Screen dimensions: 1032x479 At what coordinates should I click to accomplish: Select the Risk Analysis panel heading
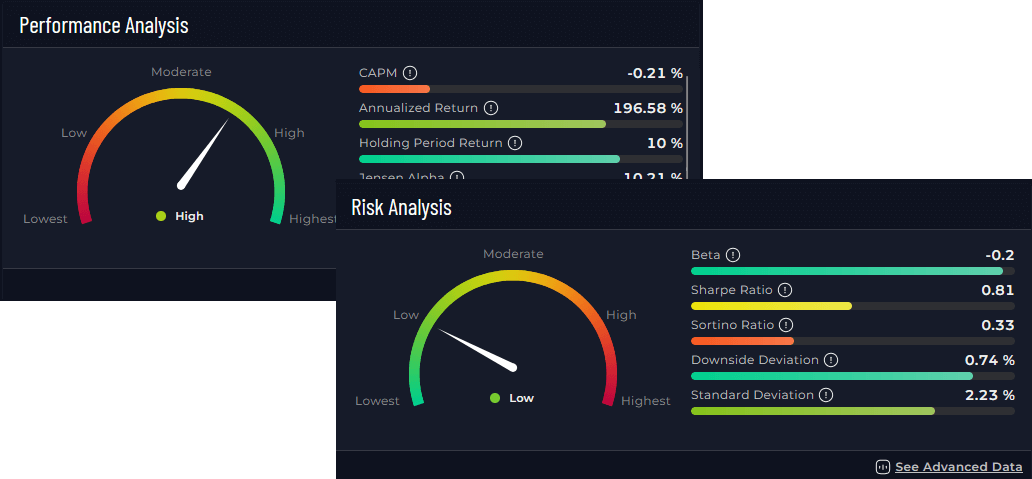click(x=401, y=208)
